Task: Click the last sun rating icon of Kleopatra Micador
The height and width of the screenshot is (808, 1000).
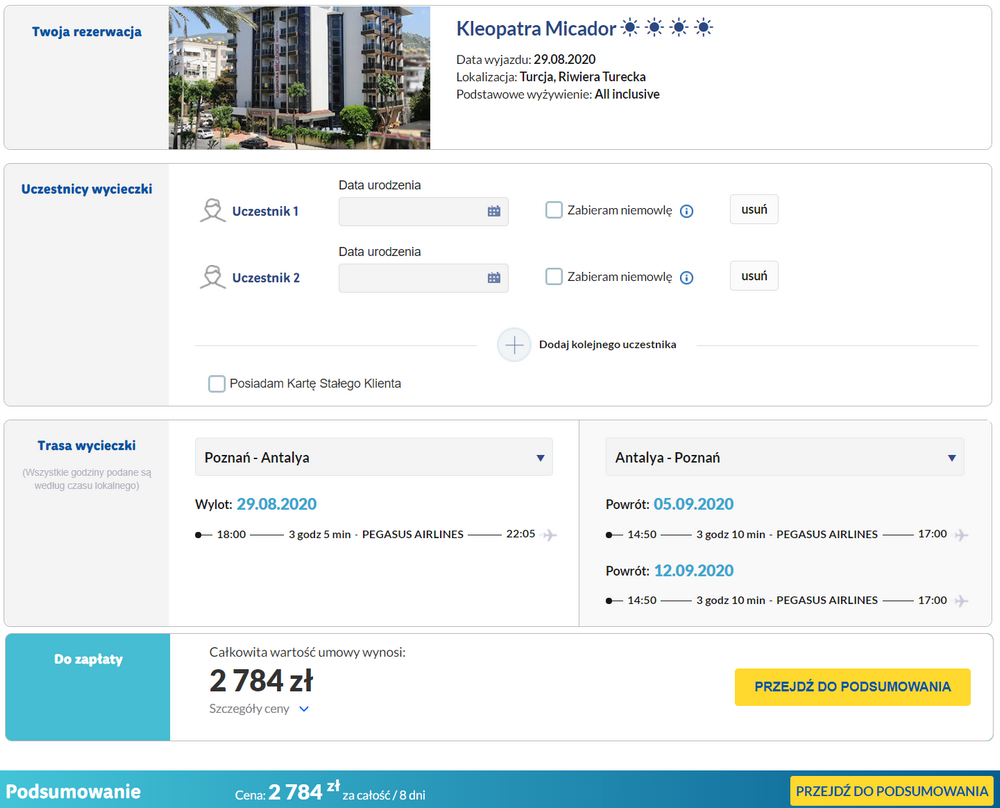Action: pos(703,27)
